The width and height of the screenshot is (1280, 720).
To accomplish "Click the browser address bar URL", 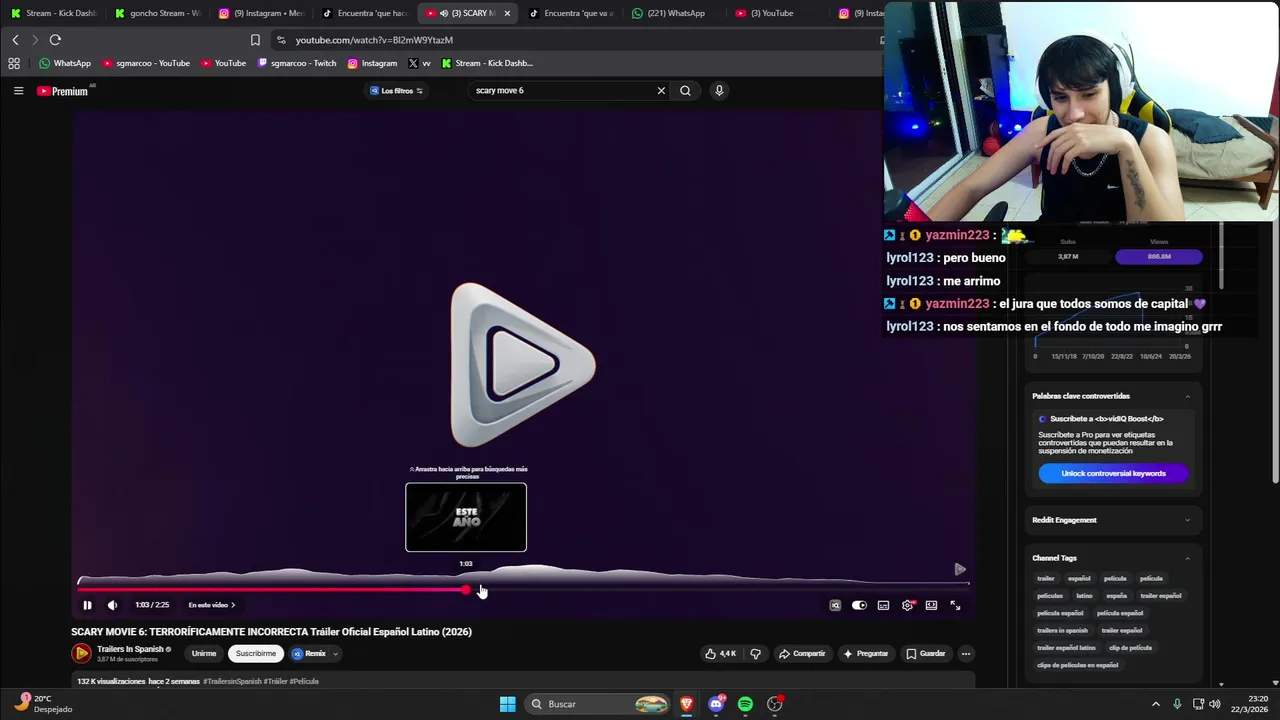I will (374, 40).
